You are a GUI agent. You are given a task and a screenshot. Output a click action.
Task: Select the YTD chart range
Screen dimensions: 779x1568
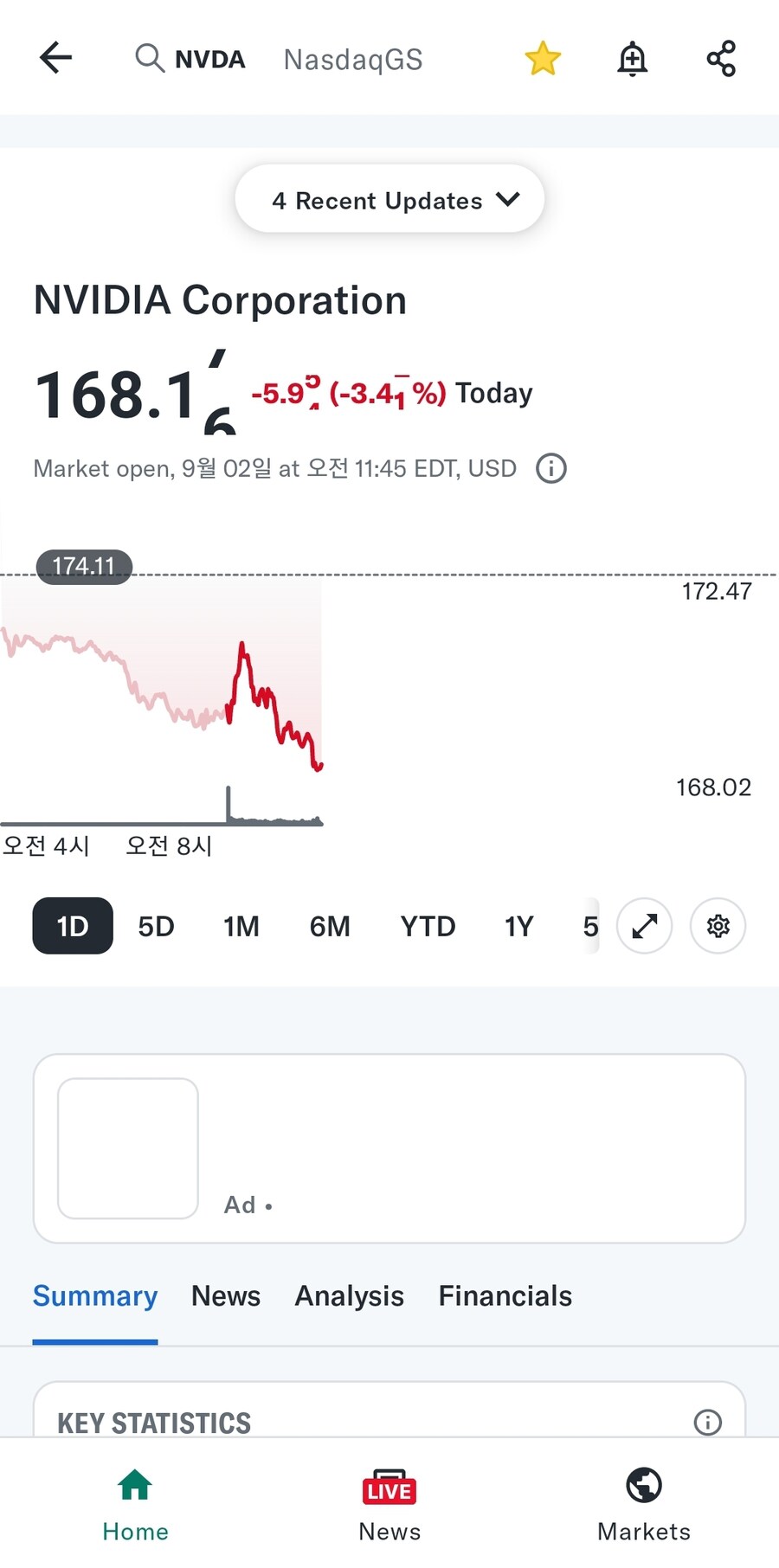(428, 926)
